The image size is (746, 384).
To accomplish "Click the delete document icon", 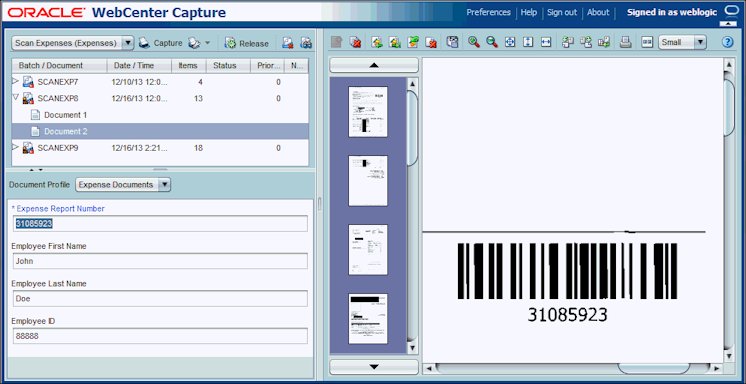I will pos(355,42).
